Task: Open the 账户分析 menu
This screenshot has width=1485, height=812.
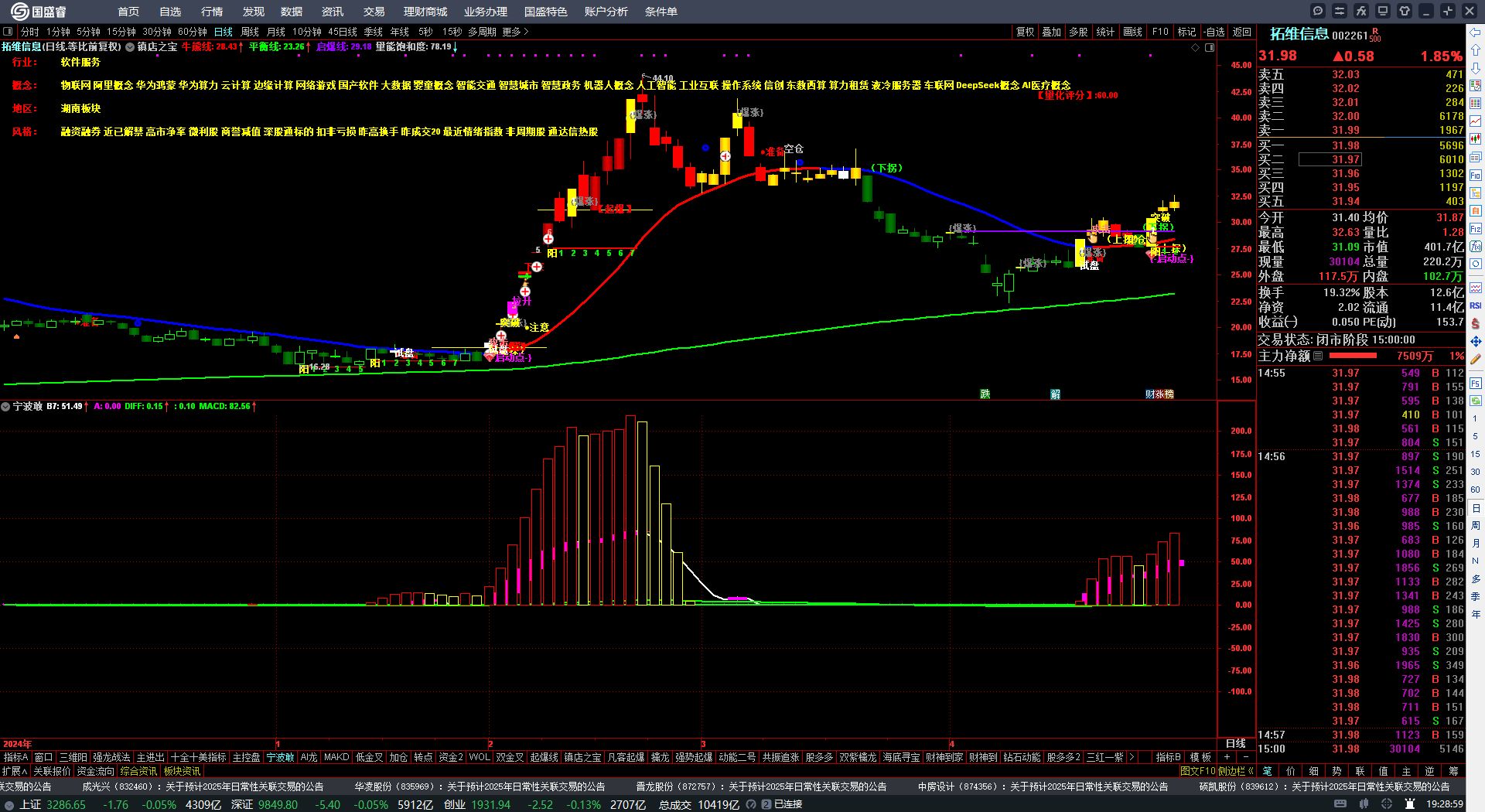Action: tap(606, 12)
